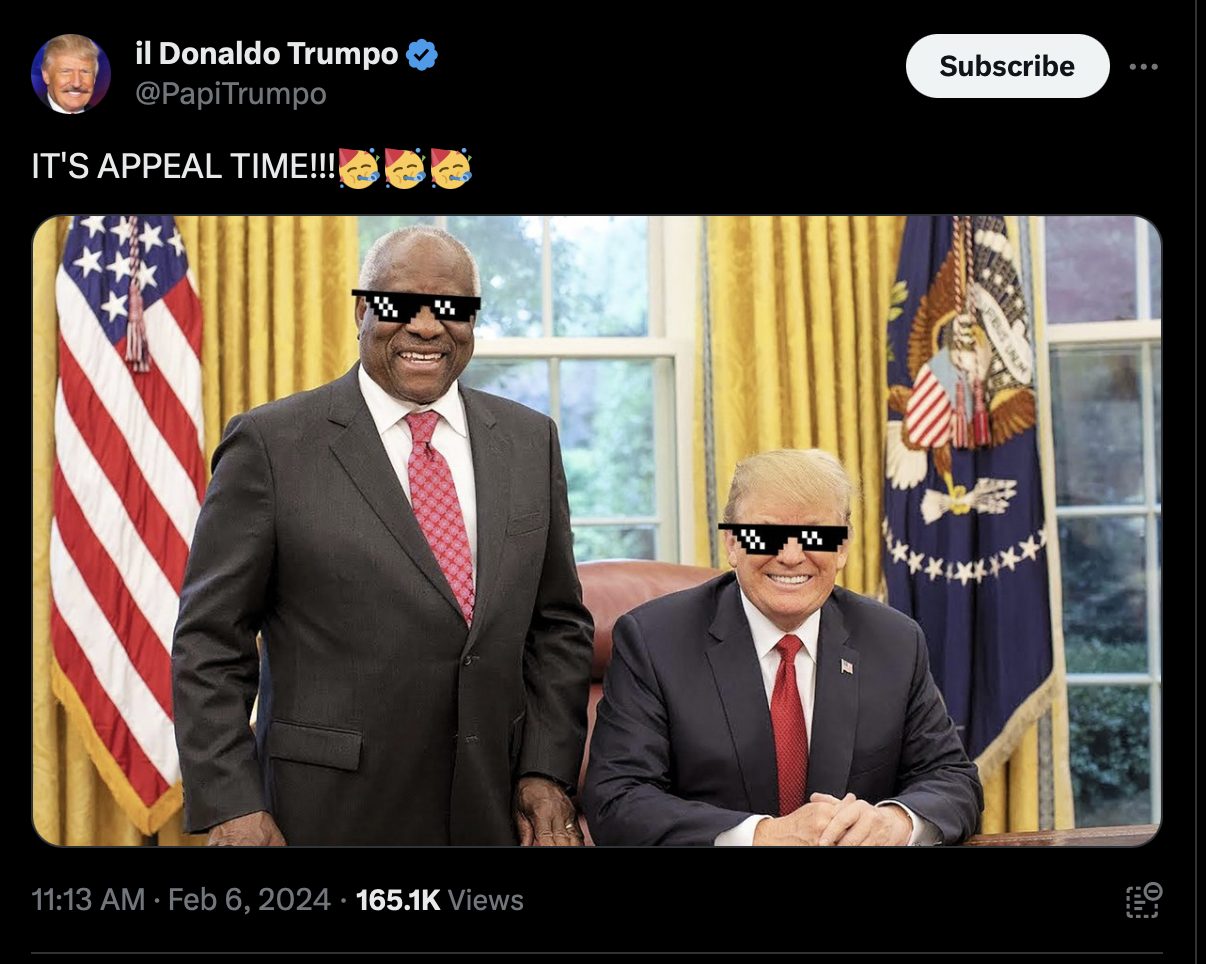
Task: Subscribe to this account
Action: point(1007,66)
